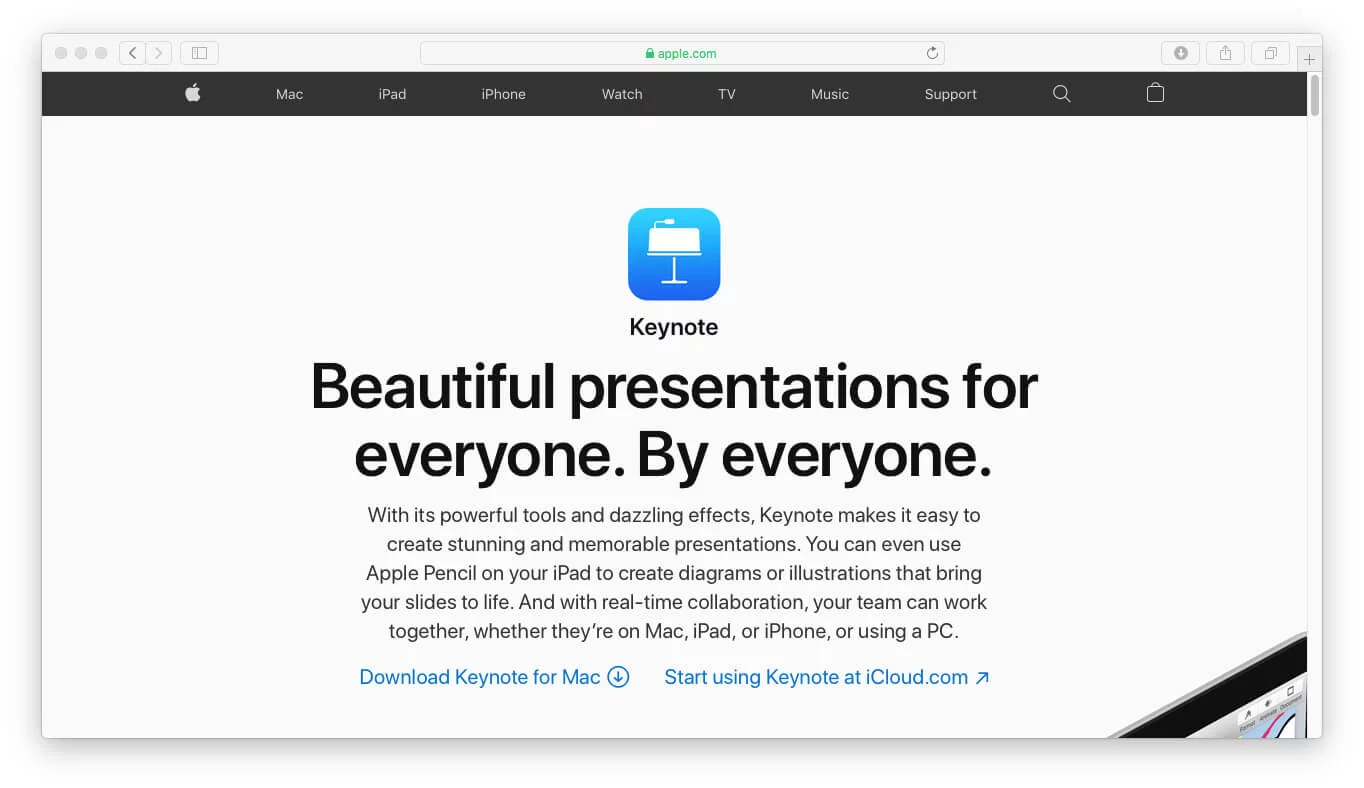Viewport: 1364px width, 788px height.
Task: Click the download arrow circle icon next to Download Keynote for Mac
Action: [619, 677]
